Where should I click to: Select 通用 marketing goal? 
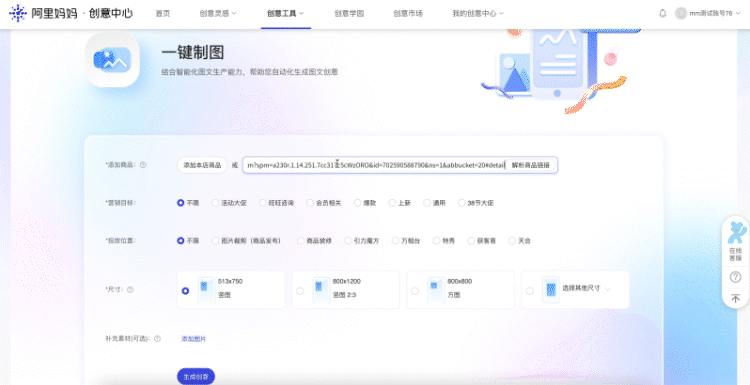pyautogui.click(x=427, y=203)
